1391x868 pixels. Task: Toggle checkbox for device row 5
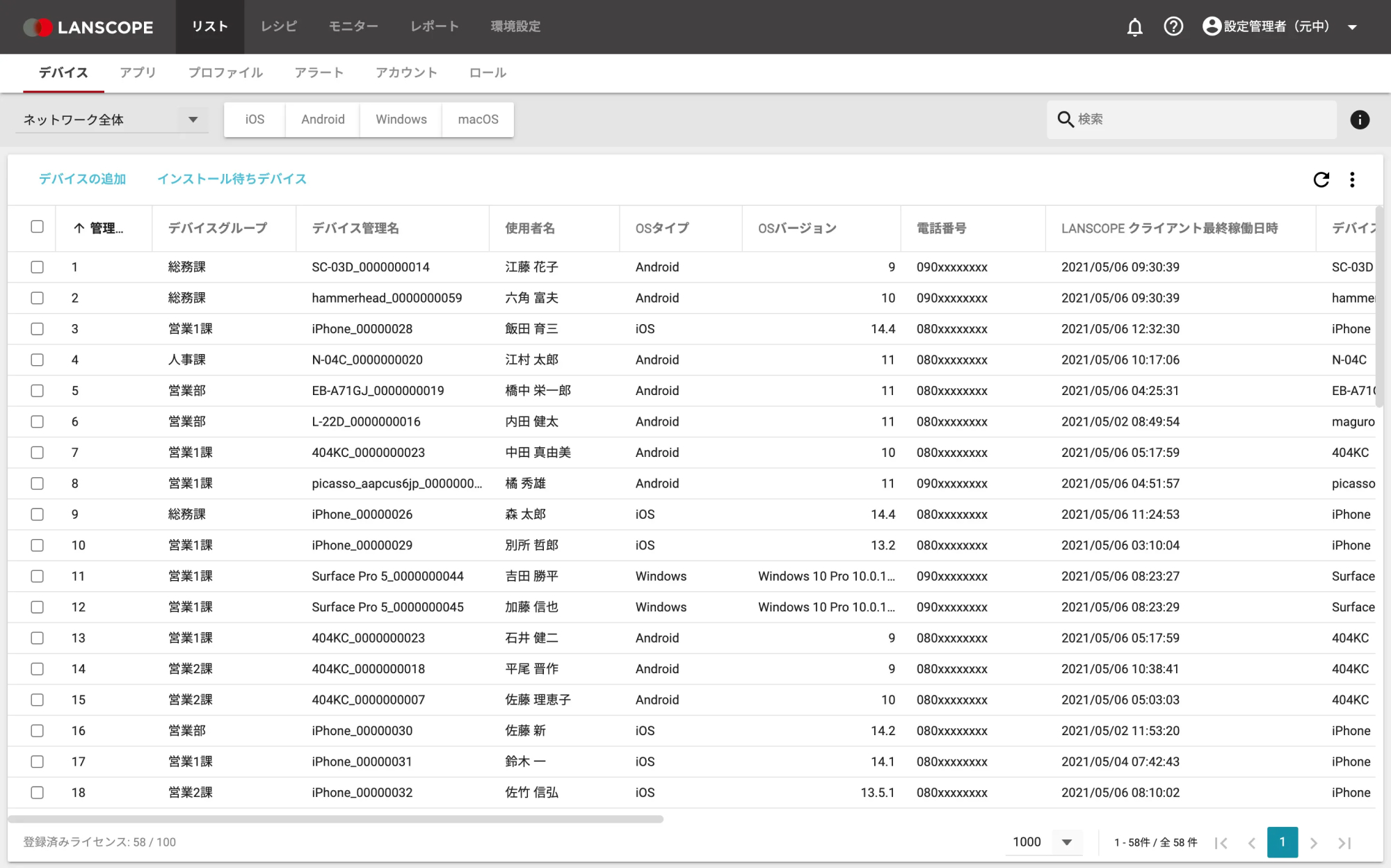pyautogui.click(x=37, y=390)
